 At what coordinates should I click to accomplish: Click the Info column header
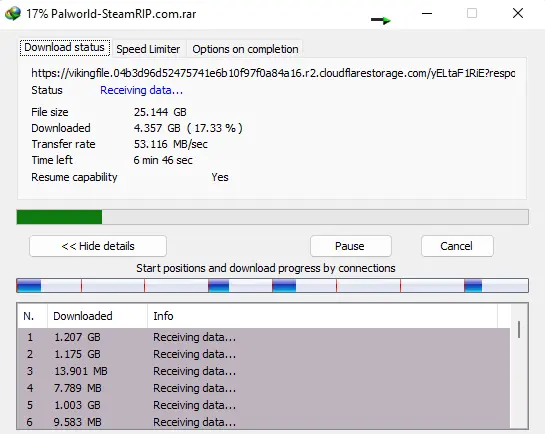tap(322, 316)
